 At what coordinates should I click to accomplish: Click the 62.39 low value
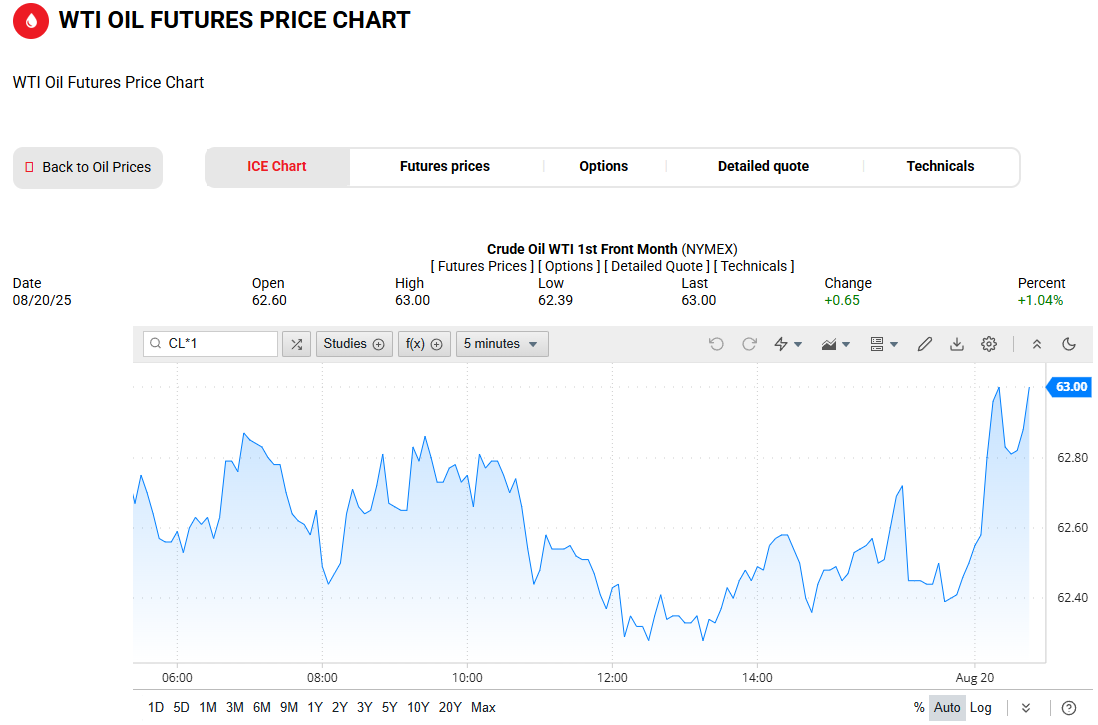click(x=555, y=301)
